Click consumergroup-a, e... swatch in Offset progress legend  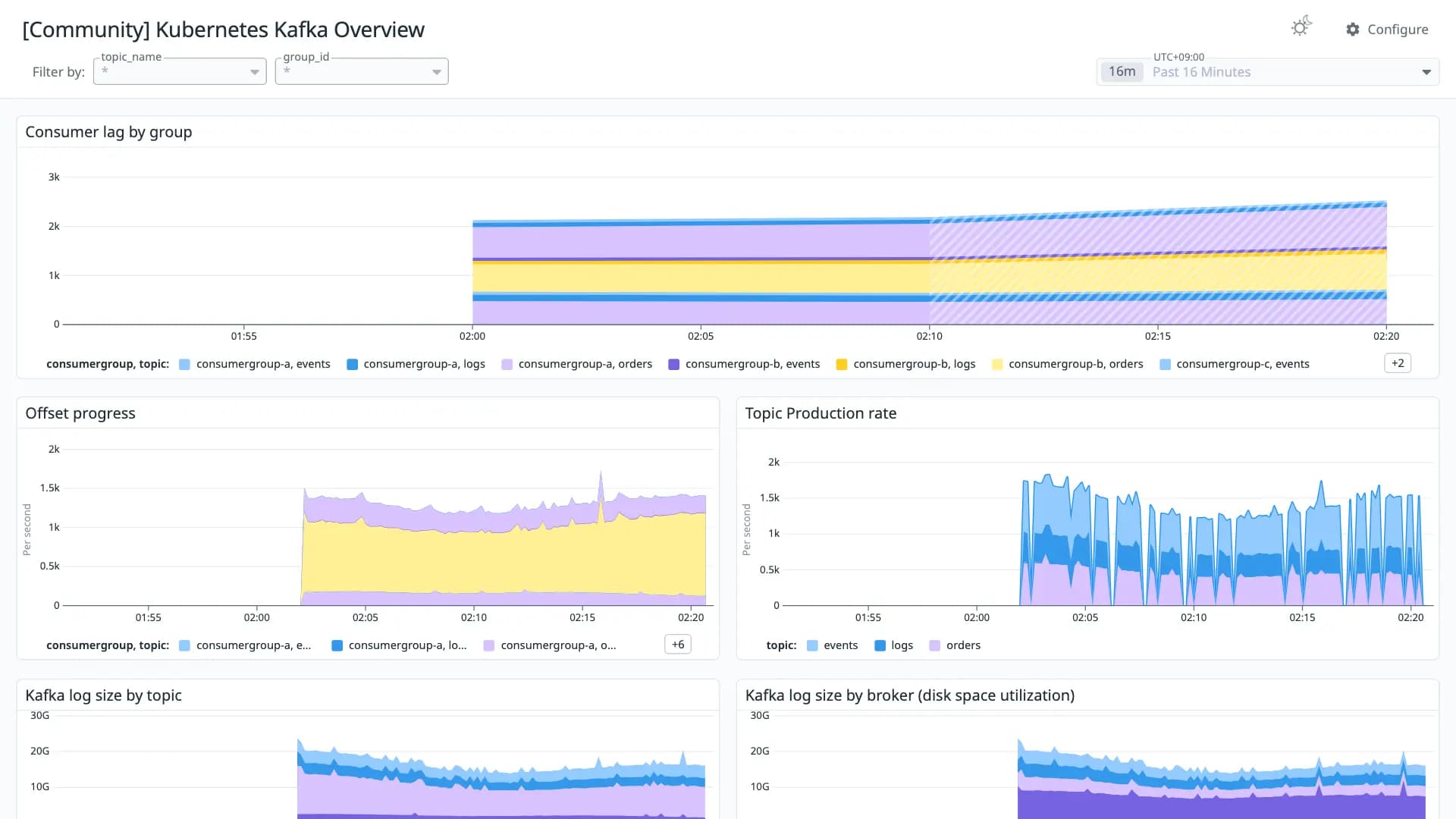(x=184, y=646)
